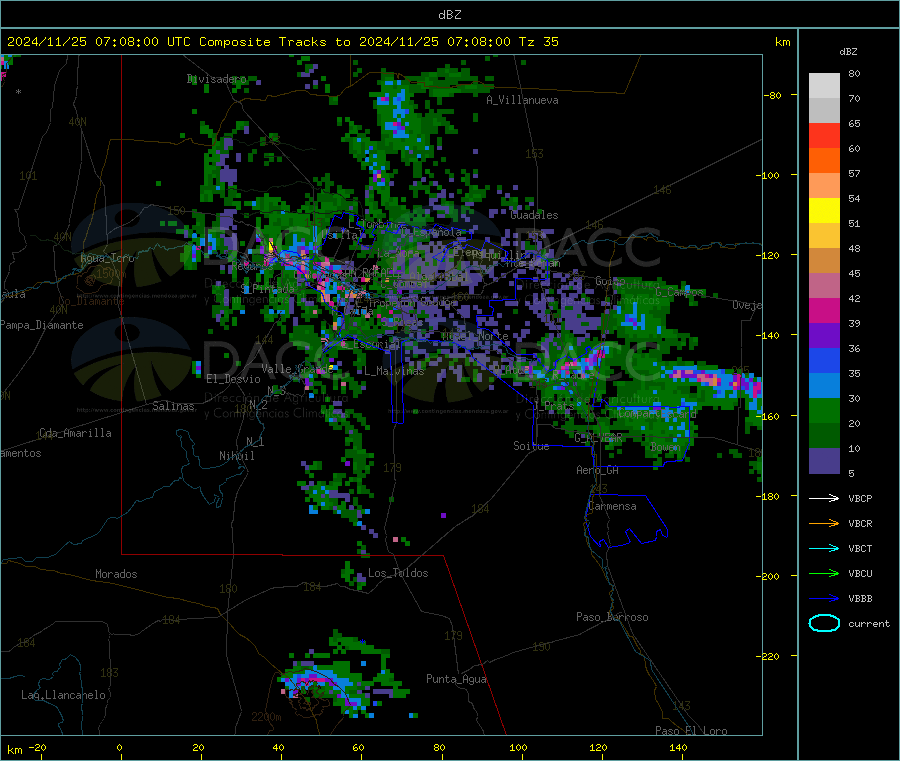Select the magenta 39-42 dBZ swatch
Screen dimensions: 900x761
[824, 310]
